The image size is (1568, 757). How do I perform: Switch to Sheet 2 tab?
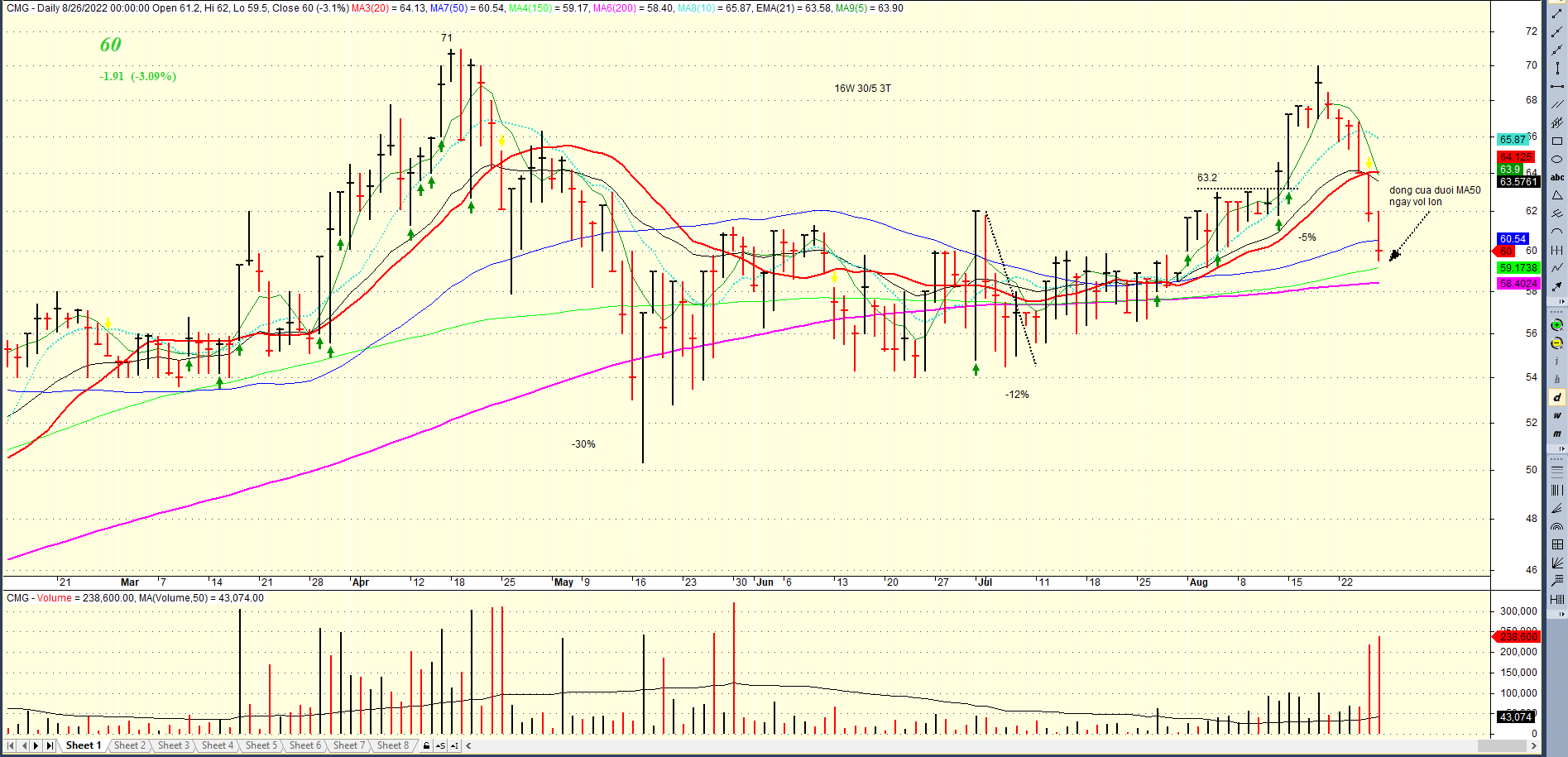coord(129,746)
